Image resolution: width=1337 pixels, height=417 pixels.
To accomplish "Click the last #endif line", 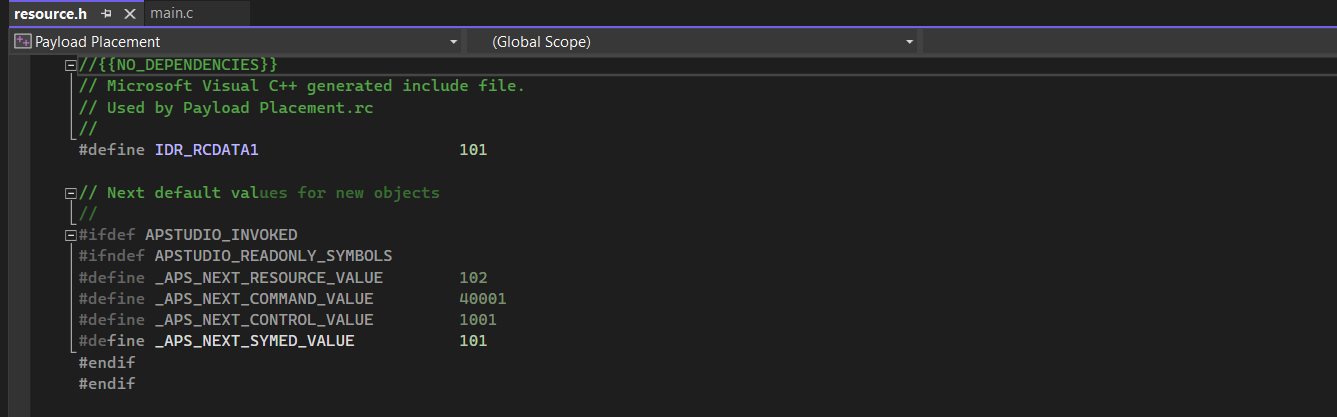I will coord(106,384).
